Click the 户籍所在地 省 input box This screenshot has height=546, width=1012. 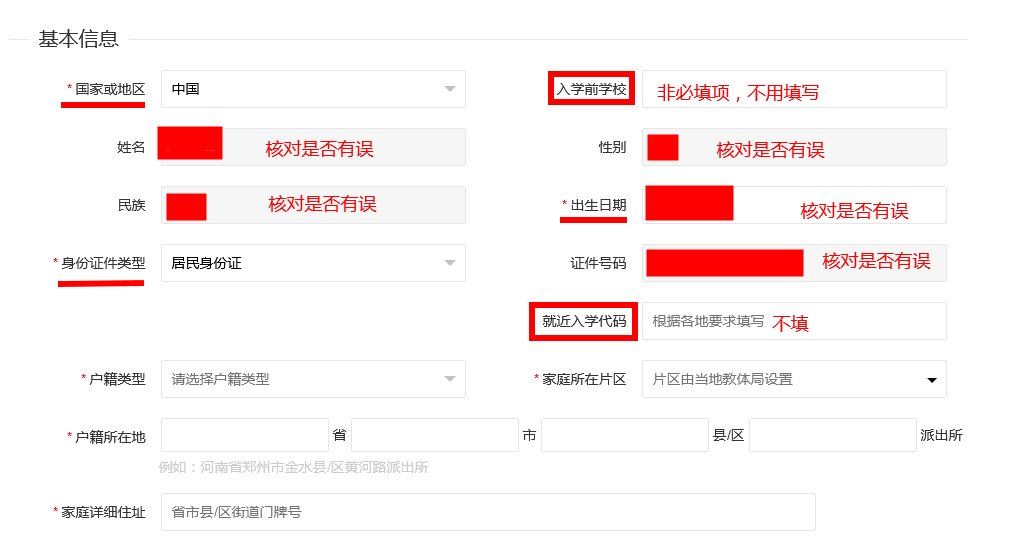coord(245,435)
